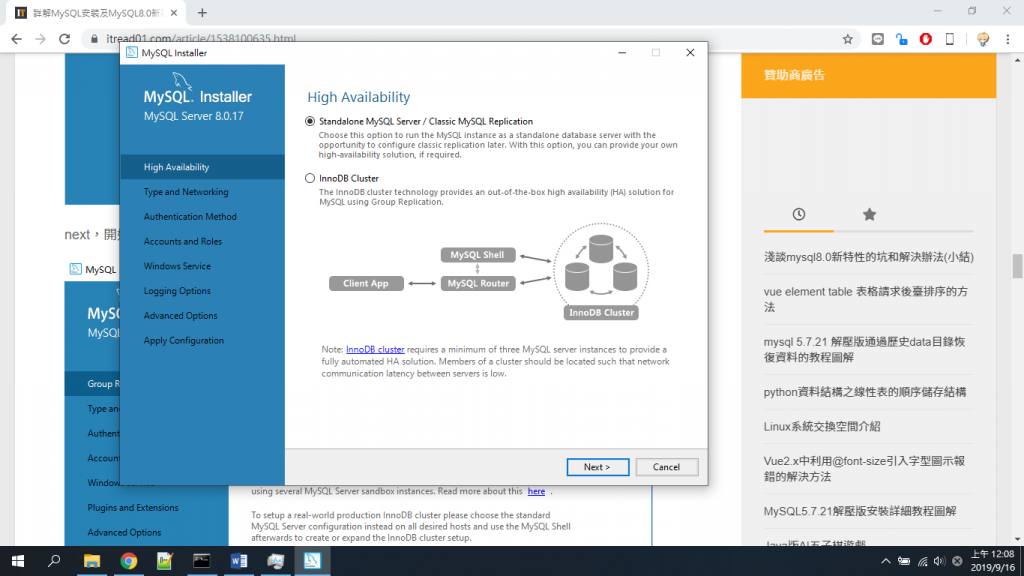Show hidden tray icons chevron

click(x=886, y=561)
